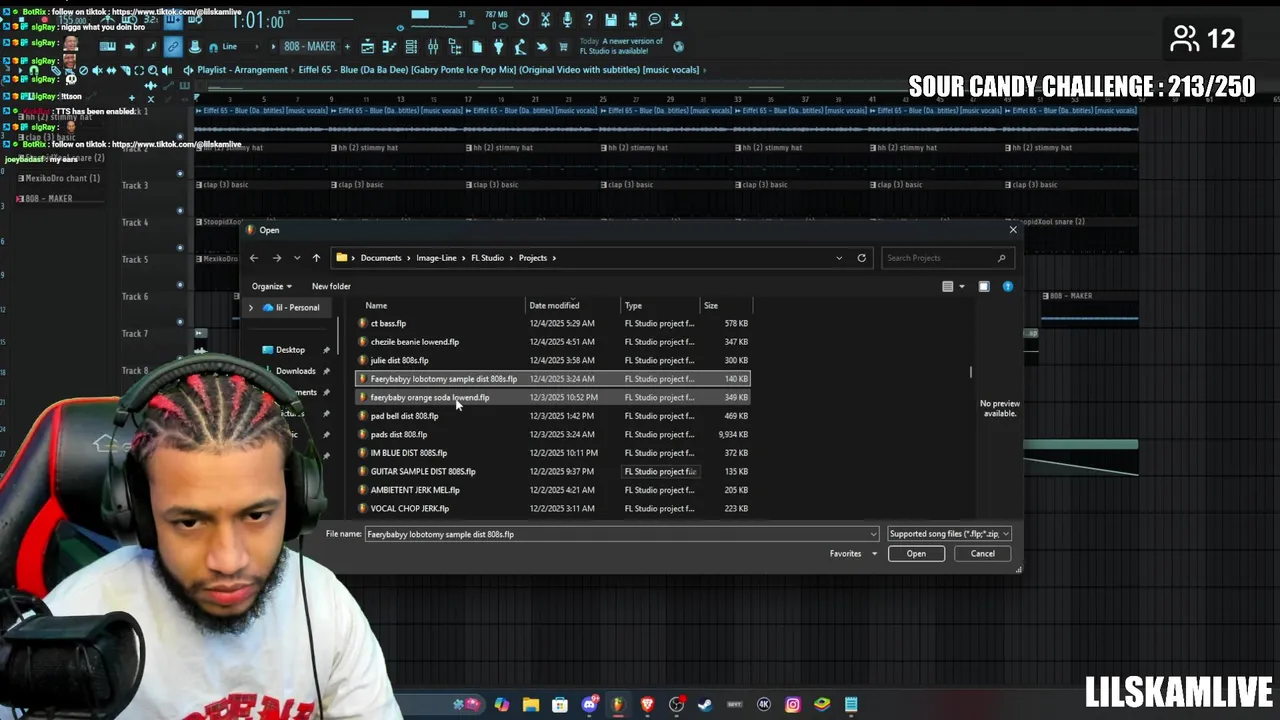Expand the lil - Personal tree node
This screenshot has width=1280, height=720.
(251, 308)
